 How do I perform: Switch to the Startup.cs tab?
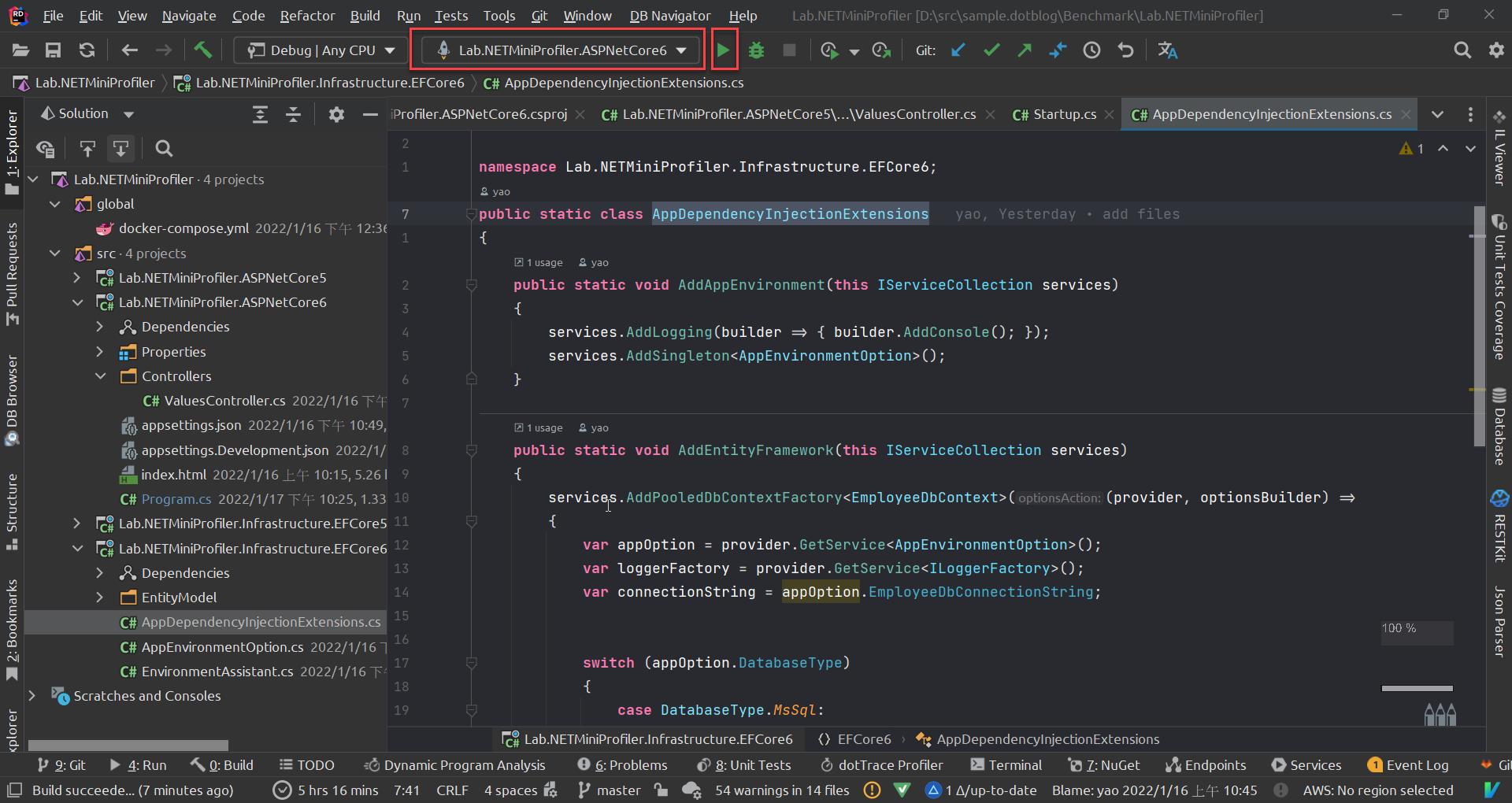pos(1064,115)
